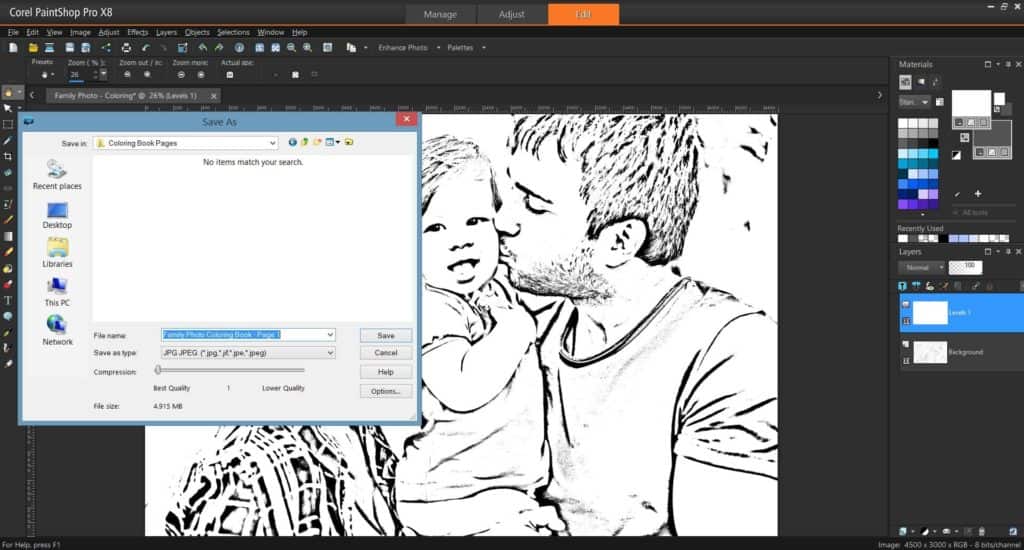The image size is (1024, 550).
Task: Click the Undo arrow icon
Action: 202,47
